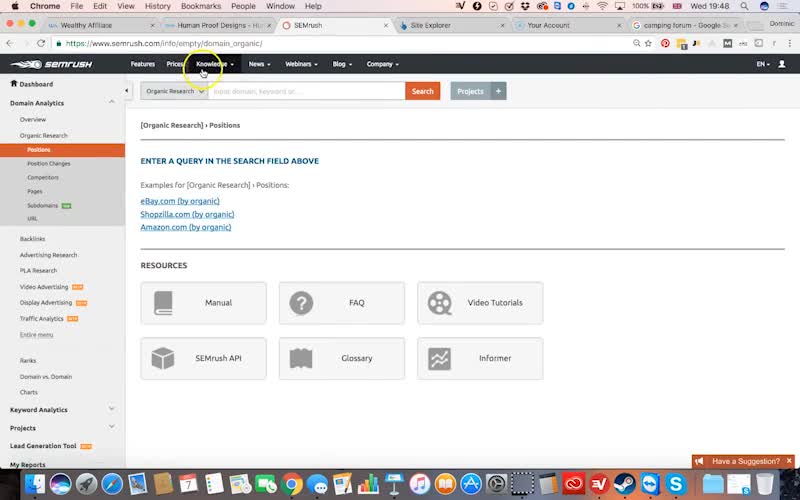Click the Projects button
The image size is (800, 500).
pos(470,91)
